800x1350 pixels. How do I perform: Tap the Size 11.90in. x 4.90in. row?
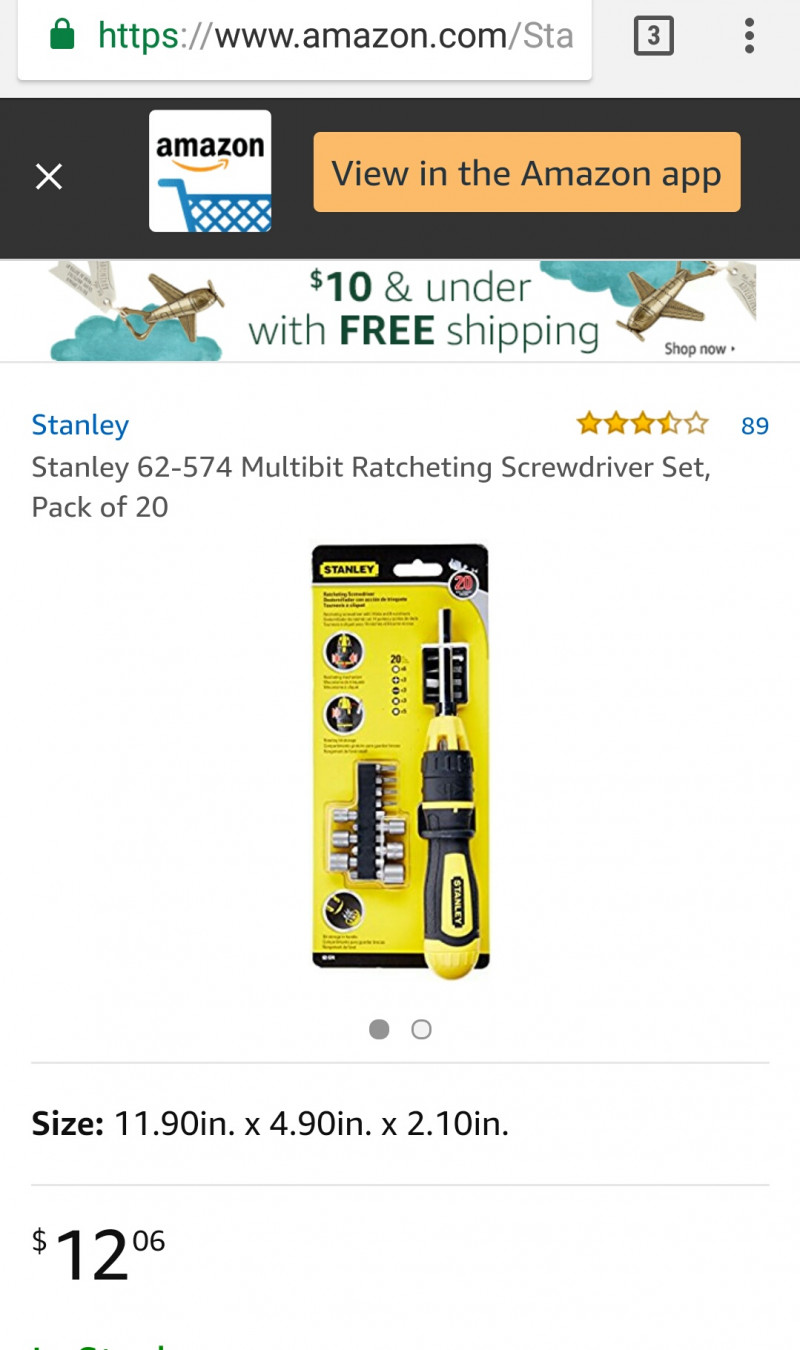[400, 1124]
